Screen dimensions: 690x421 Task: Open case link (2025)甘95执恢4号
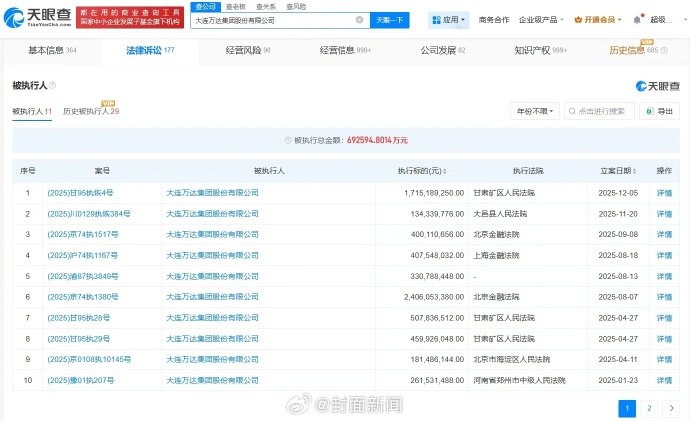79,192
